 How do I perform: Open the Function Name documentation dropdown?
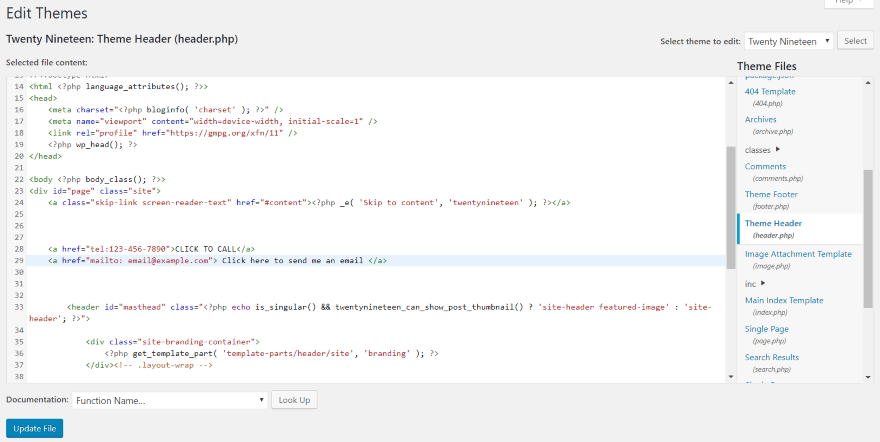coord(169,400)
